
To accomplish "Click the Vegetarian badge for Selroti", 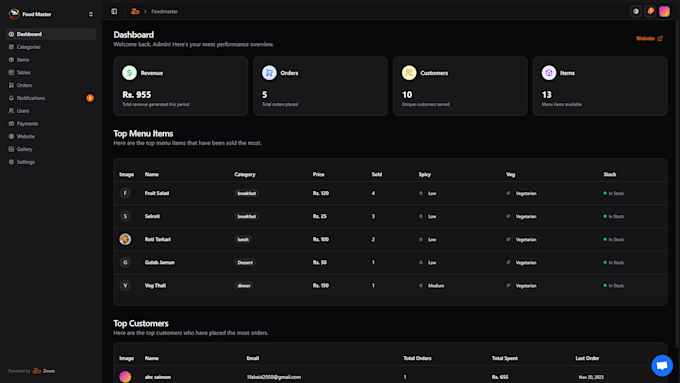I will pos(526,216).
